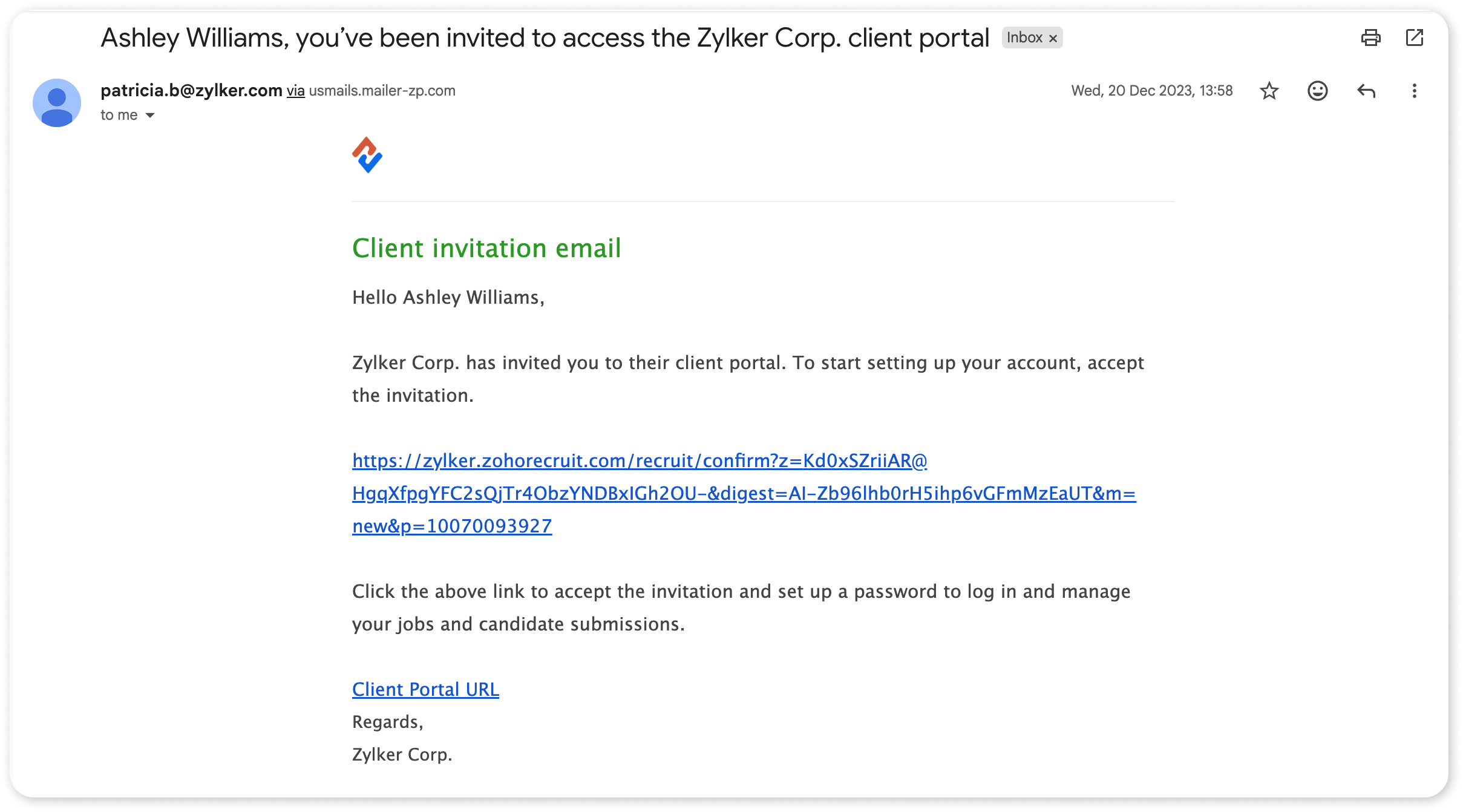Viewport: 1463px width, 812px height.
Task: Click the Inbox label tag
Action: 1024,38
